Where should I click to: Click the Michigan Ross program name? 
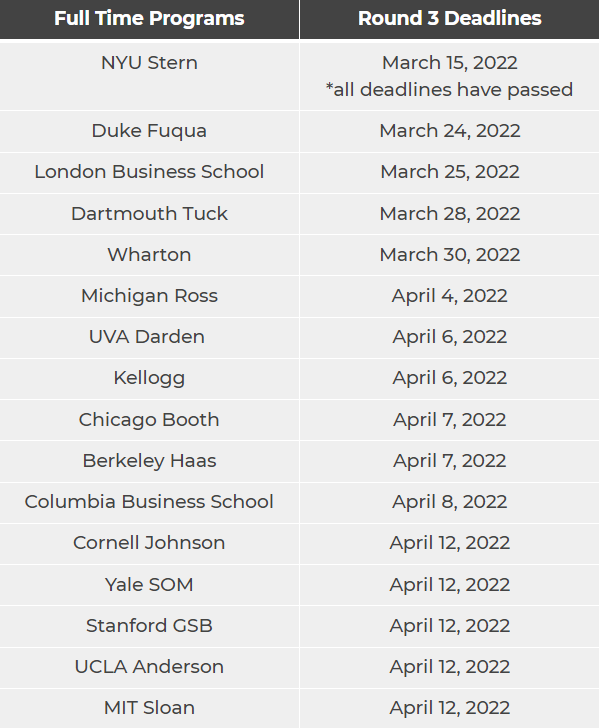pos(149,296)
